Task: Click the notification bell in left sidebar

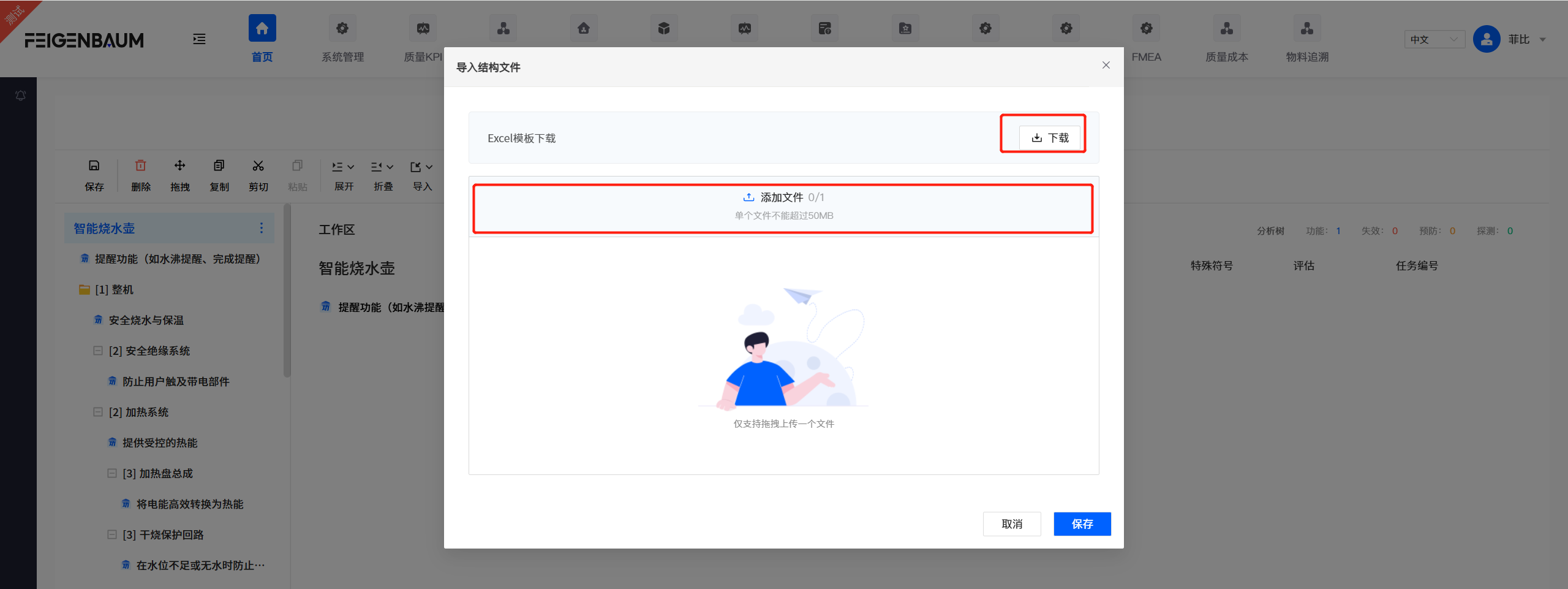Action: pyautogui.click(x=20, y=96)
